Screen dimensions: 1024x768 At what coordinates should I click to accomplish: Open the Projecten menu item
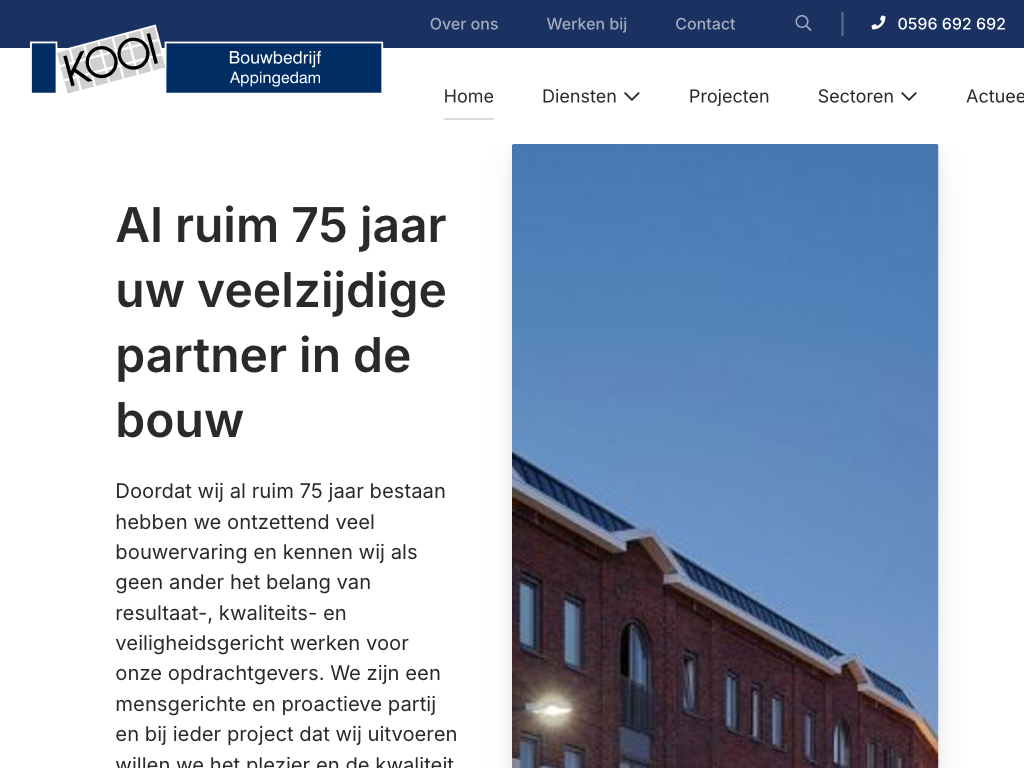(728, 97)
